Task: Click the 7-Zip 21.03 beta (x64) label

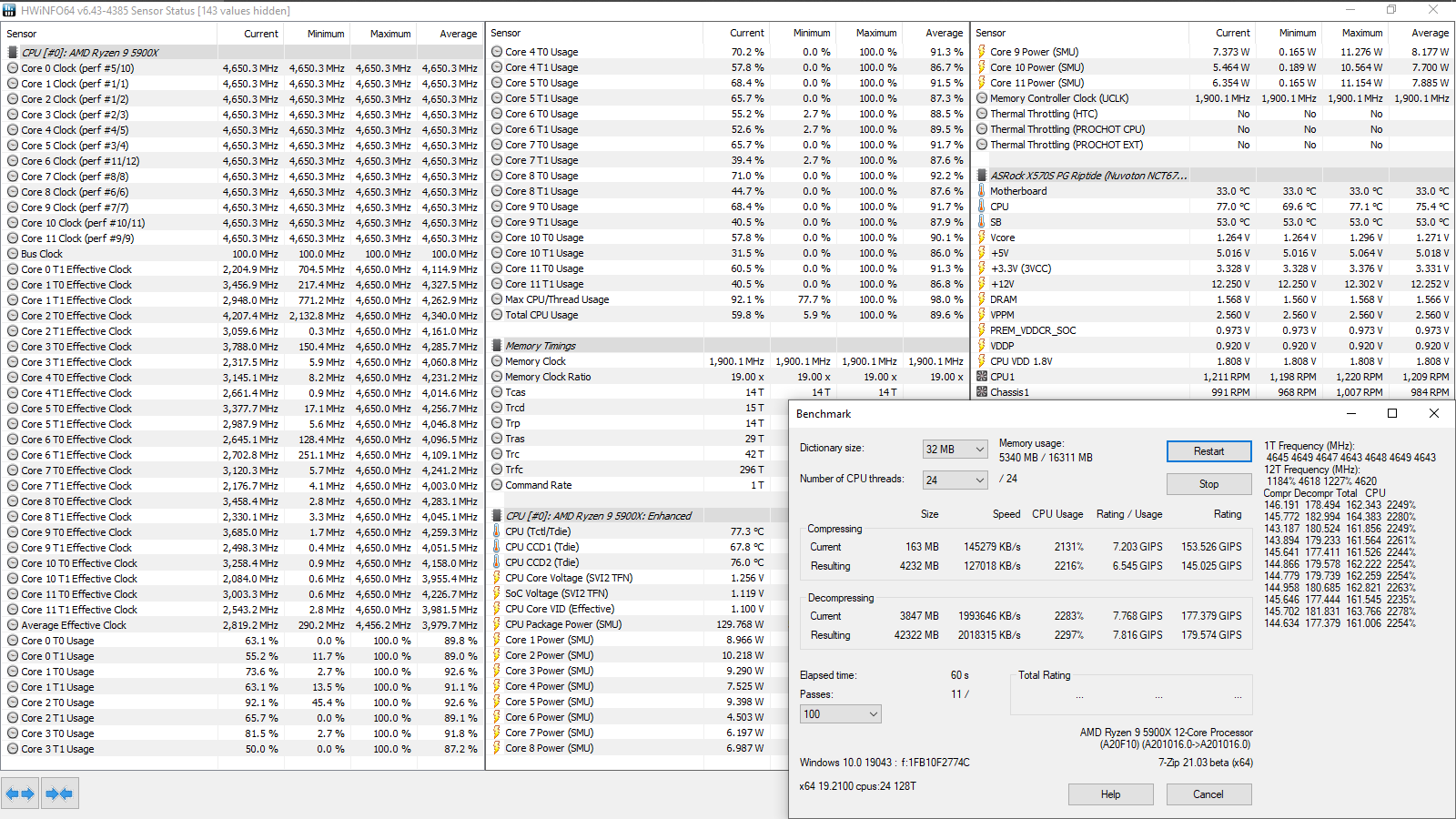Action: coord(1205,763)
